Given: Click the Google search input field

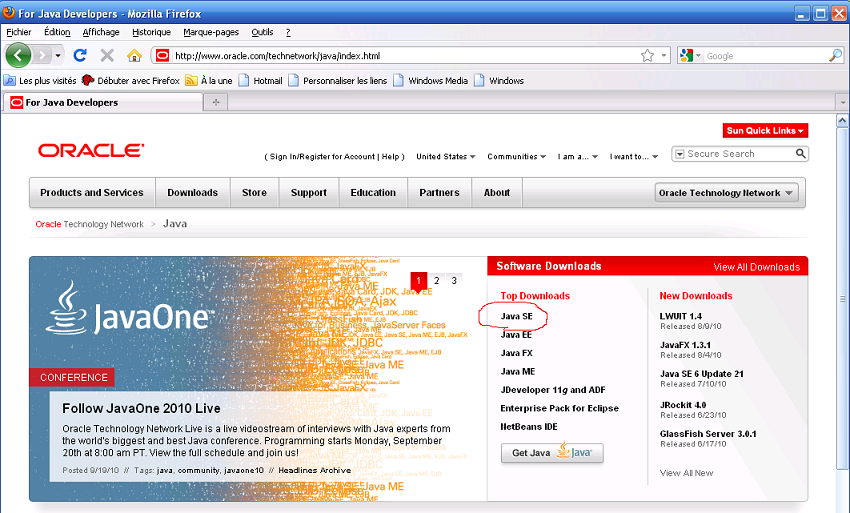Looking at the screenshot, I should (x=765, y=55).
